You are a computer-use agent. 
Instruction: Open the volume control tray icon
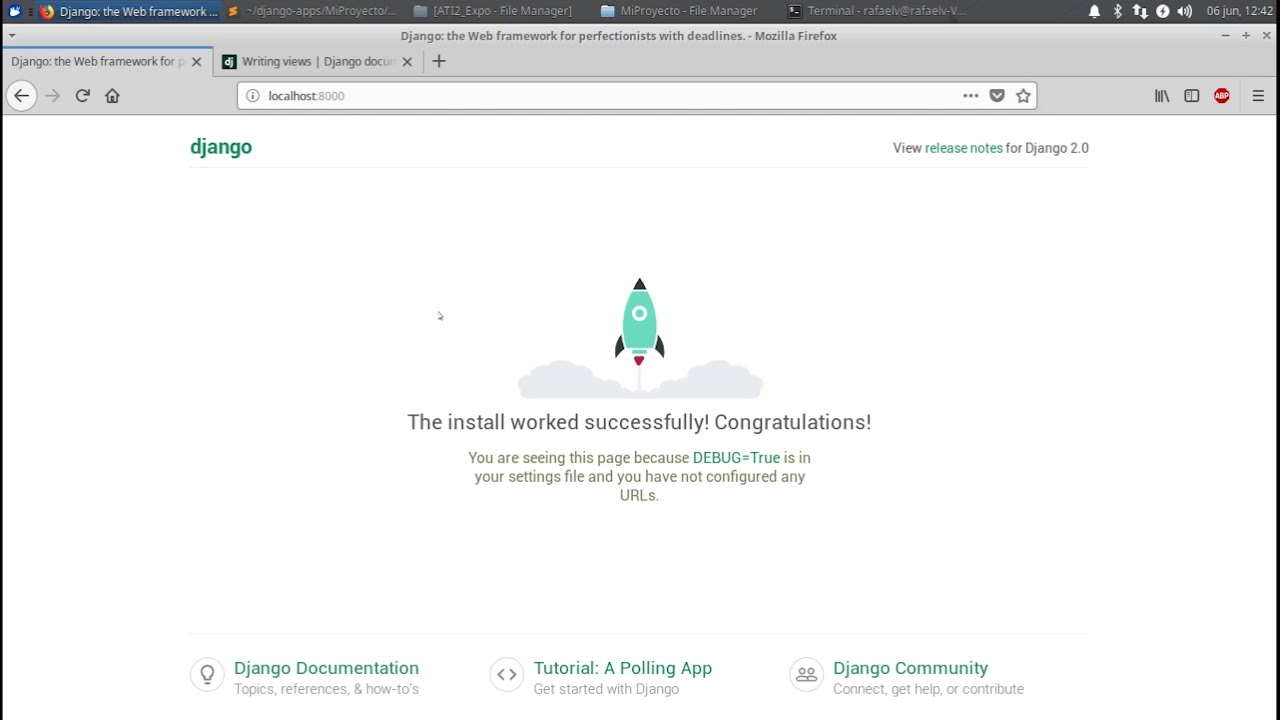(1185, 11)
